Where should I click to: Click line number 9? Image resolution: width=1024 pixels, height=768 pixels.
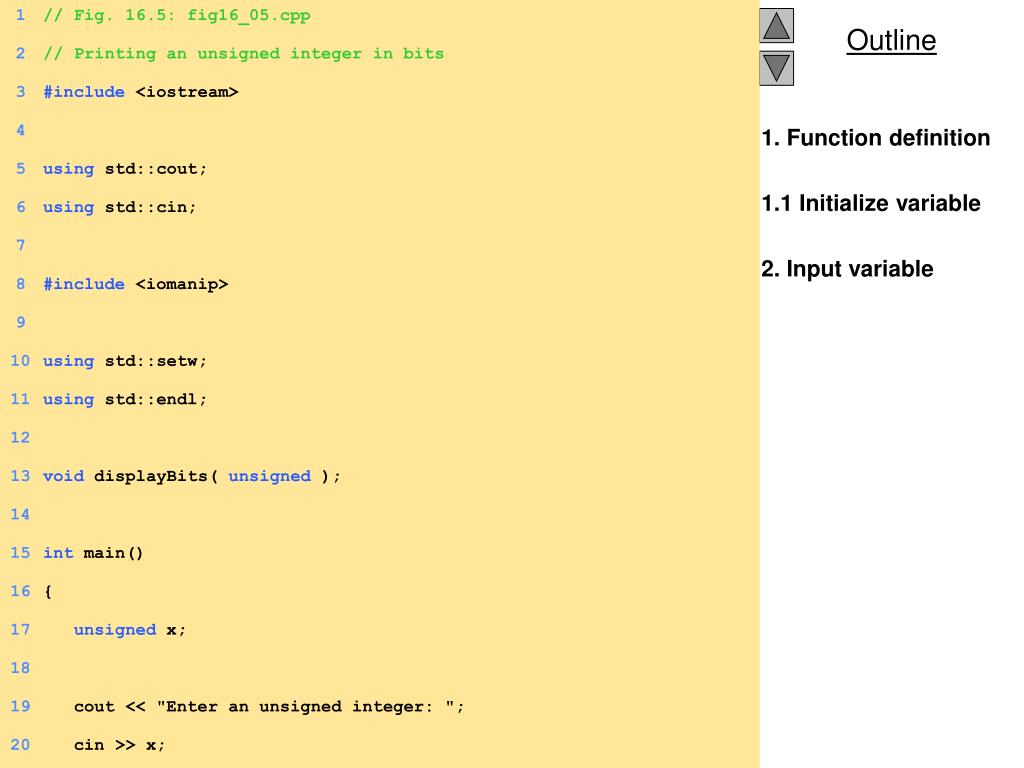(20, 323)
